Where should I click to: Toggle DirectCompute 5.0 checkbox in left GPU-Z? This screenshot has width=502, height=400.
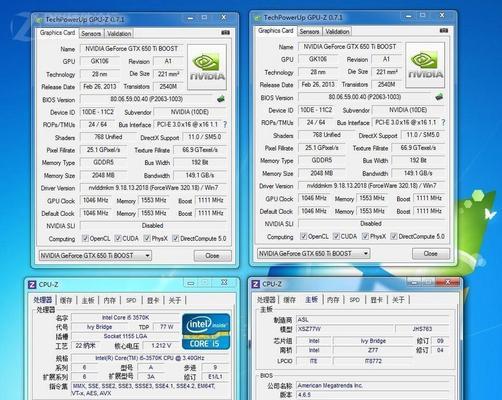point(176,238)
